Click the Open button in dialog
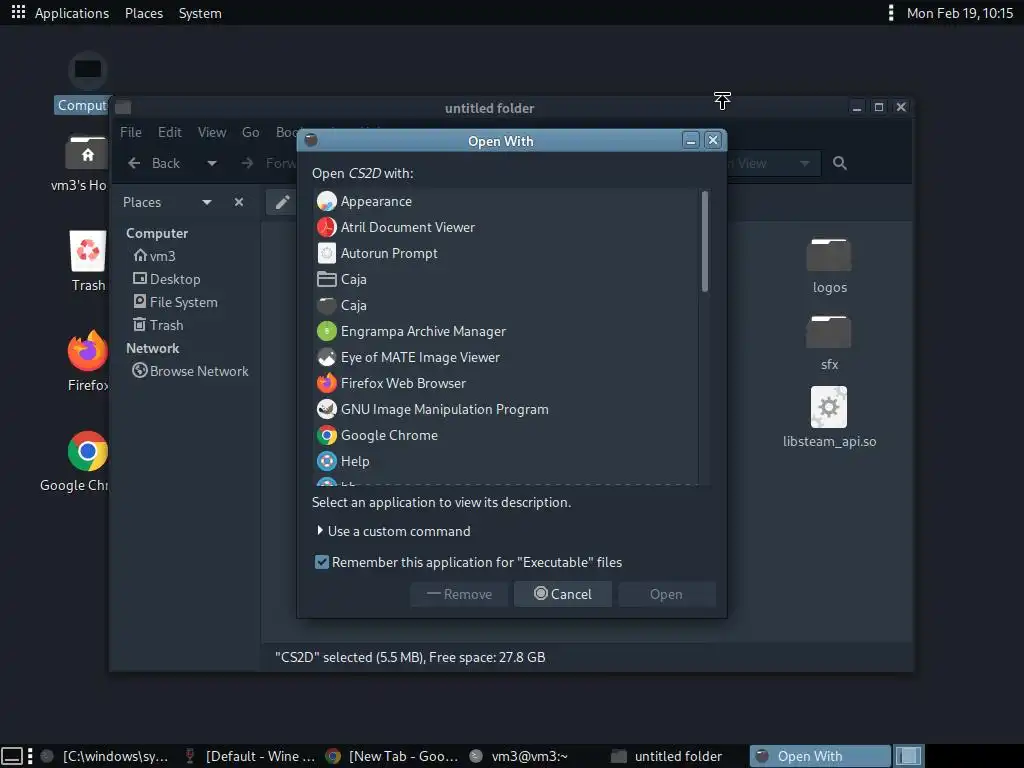Viewport: 1024px width, 768px height. coord(667,594)
